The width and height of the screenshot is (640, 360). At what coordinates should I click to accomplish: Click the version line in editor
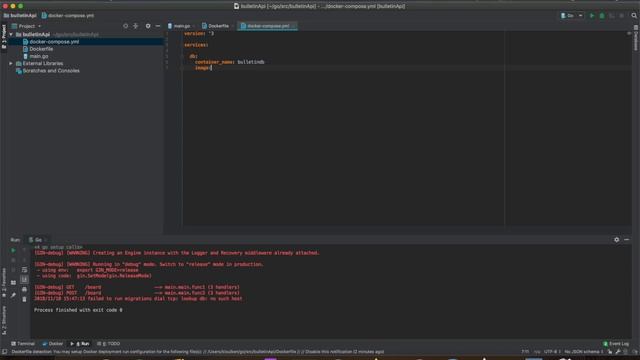coord(199,33)
